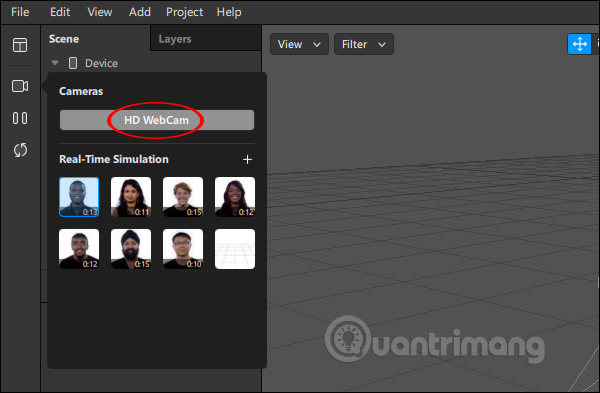Image resolution: width=600 pixels, height=393 pixels.
Task: Open the Edit menu
Action: [60, 12]
